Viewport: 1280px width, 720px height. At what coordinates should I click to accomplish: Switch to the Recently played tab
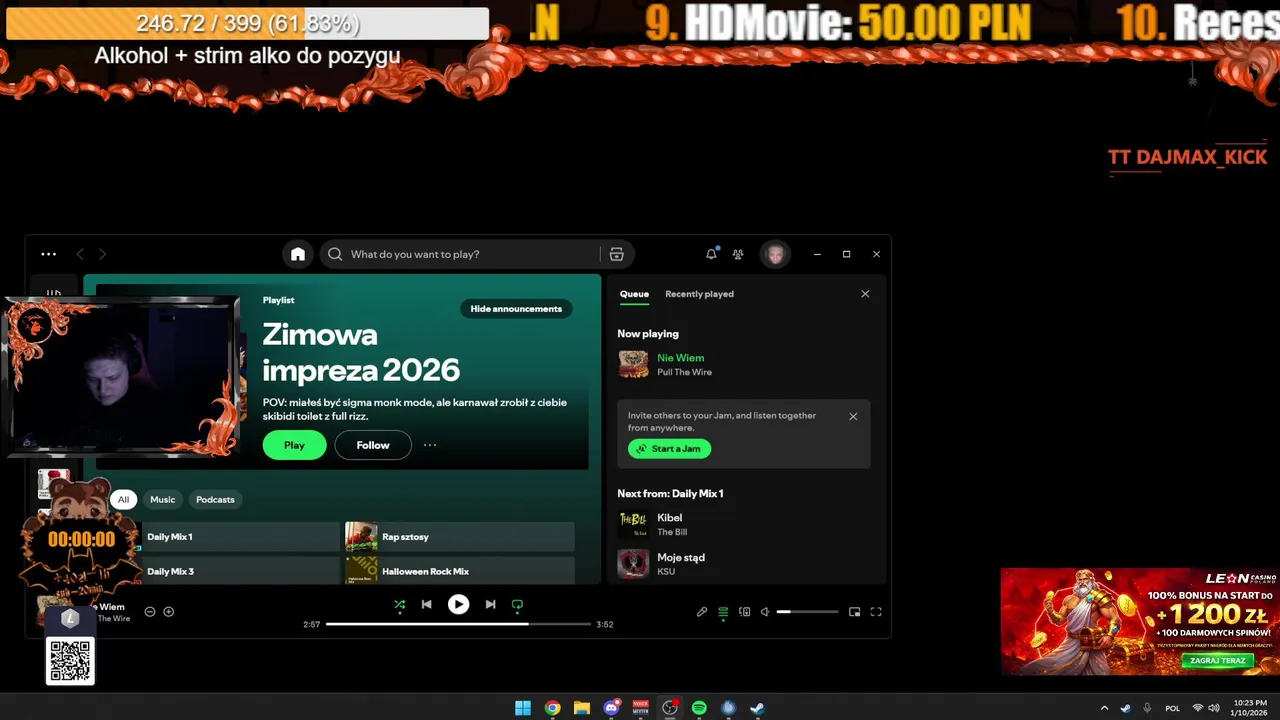point(699,294)
